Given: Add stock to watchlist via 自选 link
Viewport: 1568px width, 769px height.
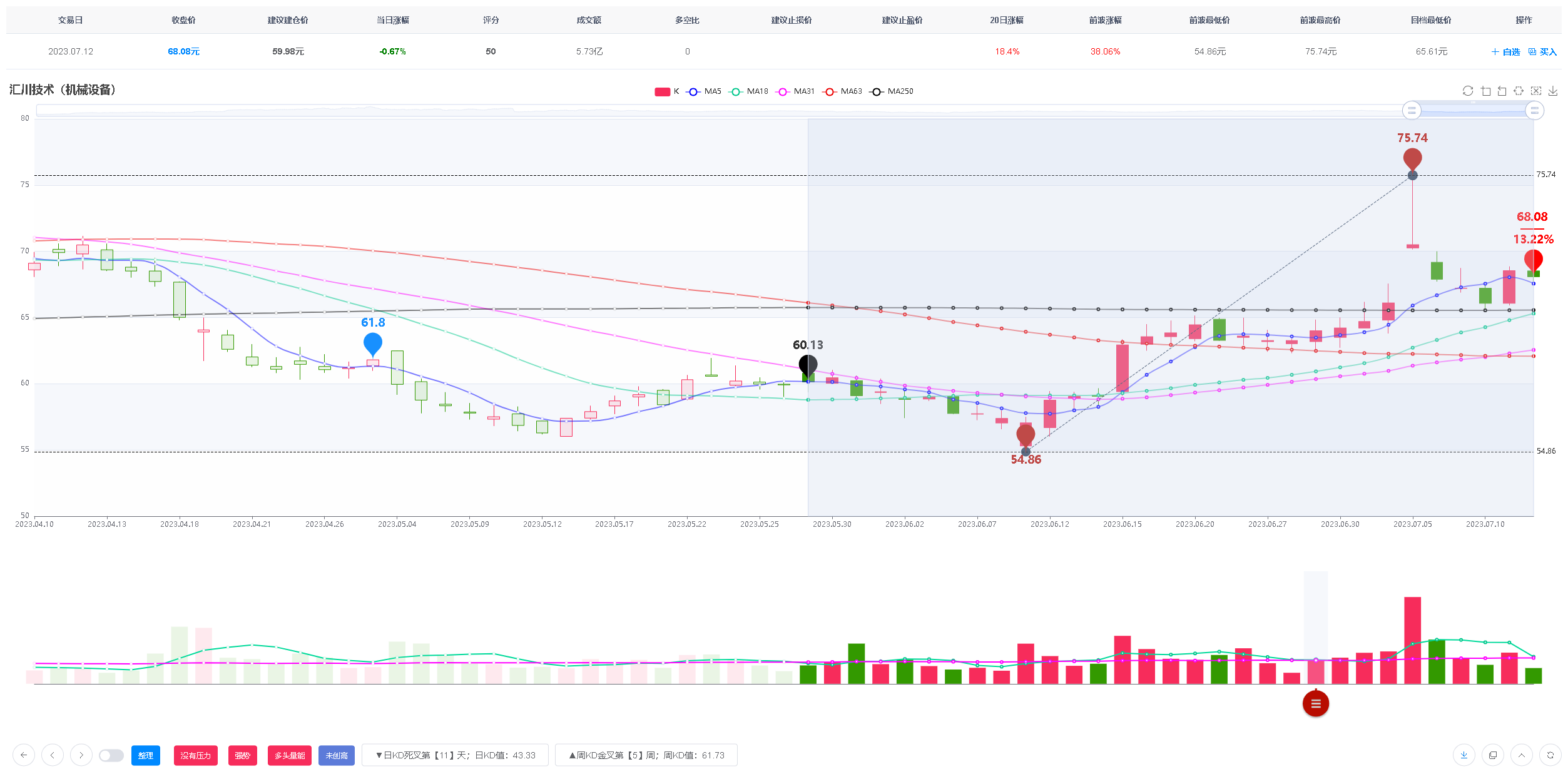Looking at the screenshot, I should [1506, 52].
